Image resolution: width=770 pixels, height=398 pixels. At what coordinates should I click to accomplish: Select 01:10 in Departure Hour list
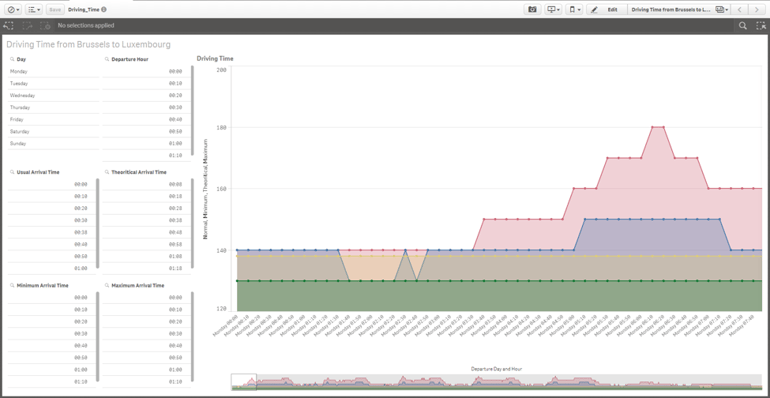[146, 155]
